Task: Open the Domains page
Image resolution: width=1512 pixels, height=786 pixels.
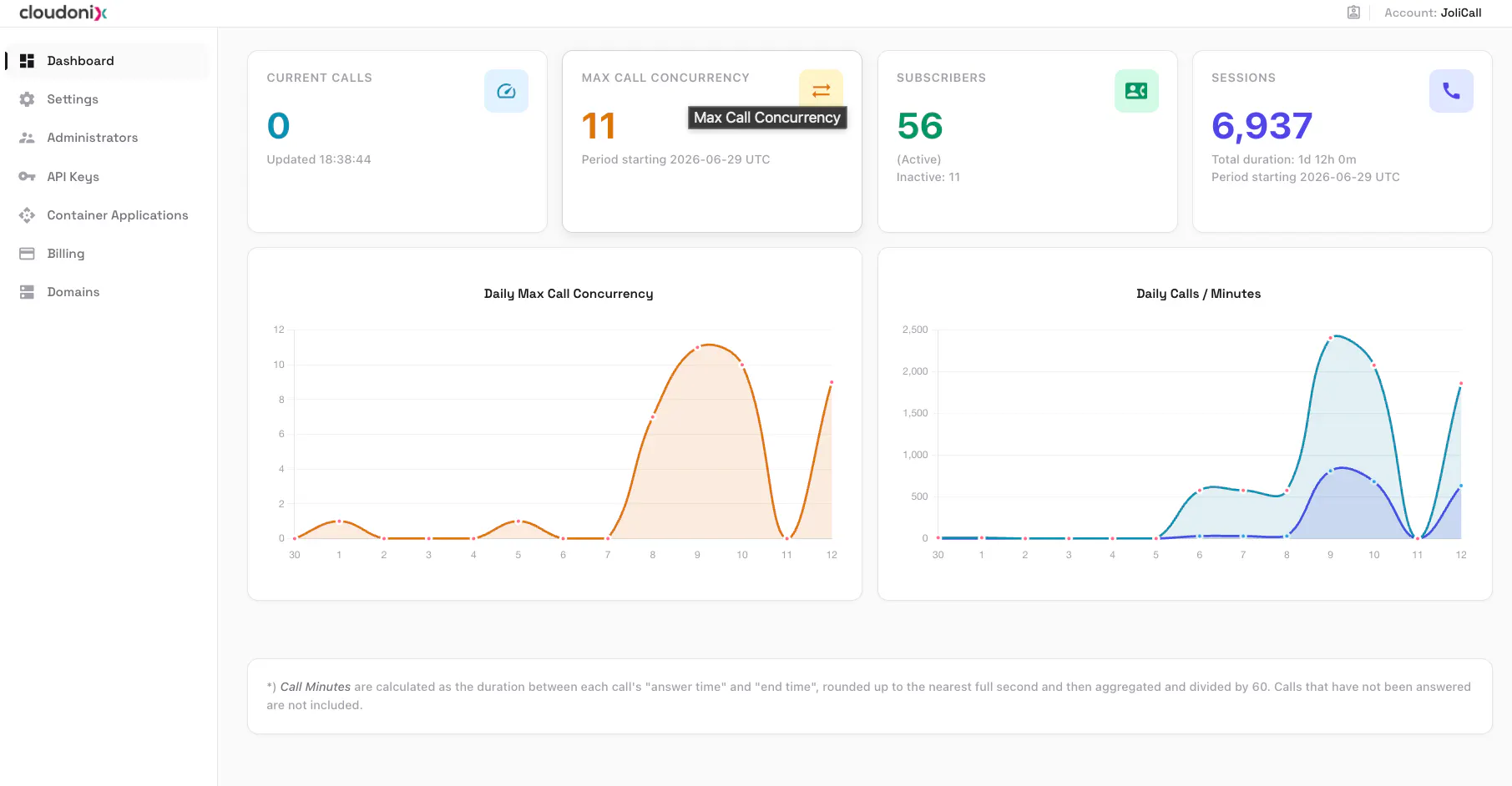Action: [108, 292]
